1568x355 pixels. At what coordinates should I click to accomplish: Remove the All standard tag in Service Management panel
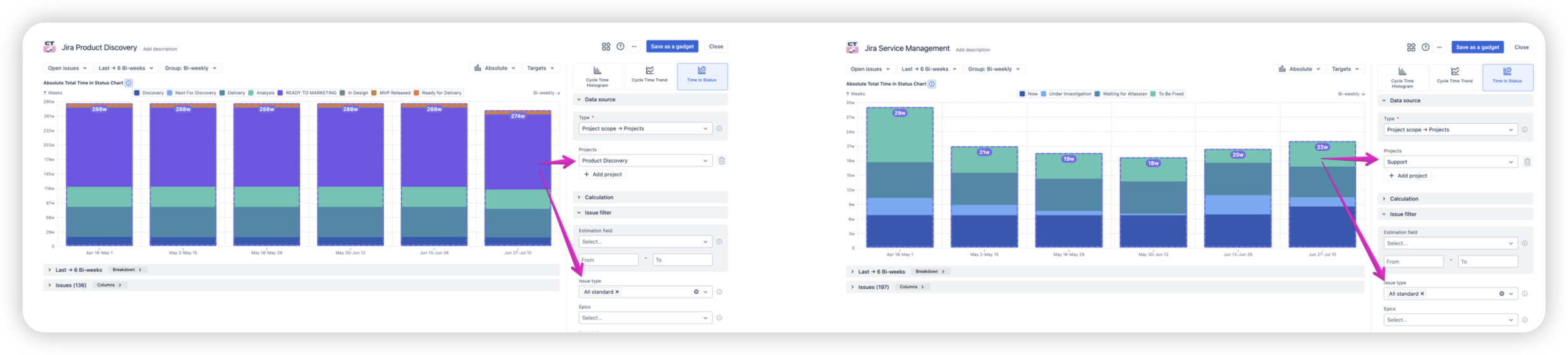1422,294
